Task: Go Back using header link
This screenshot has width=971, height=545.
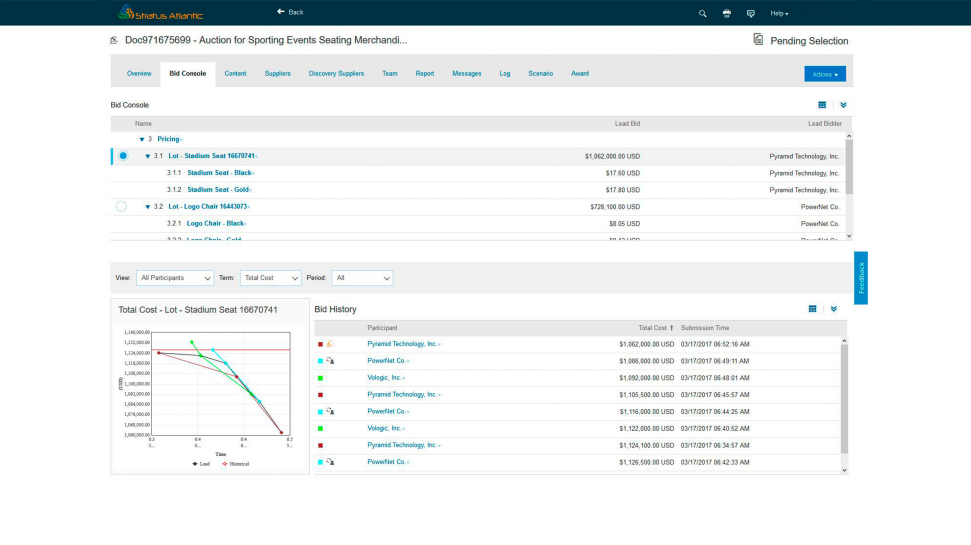Action: tap(290, 12)
